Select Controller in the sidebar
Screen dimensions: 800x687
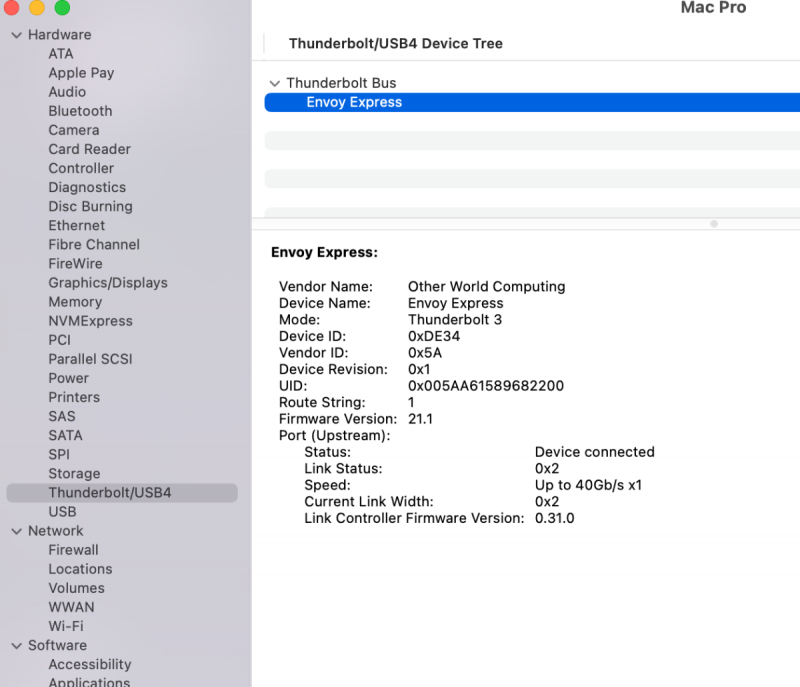(81, 168)
